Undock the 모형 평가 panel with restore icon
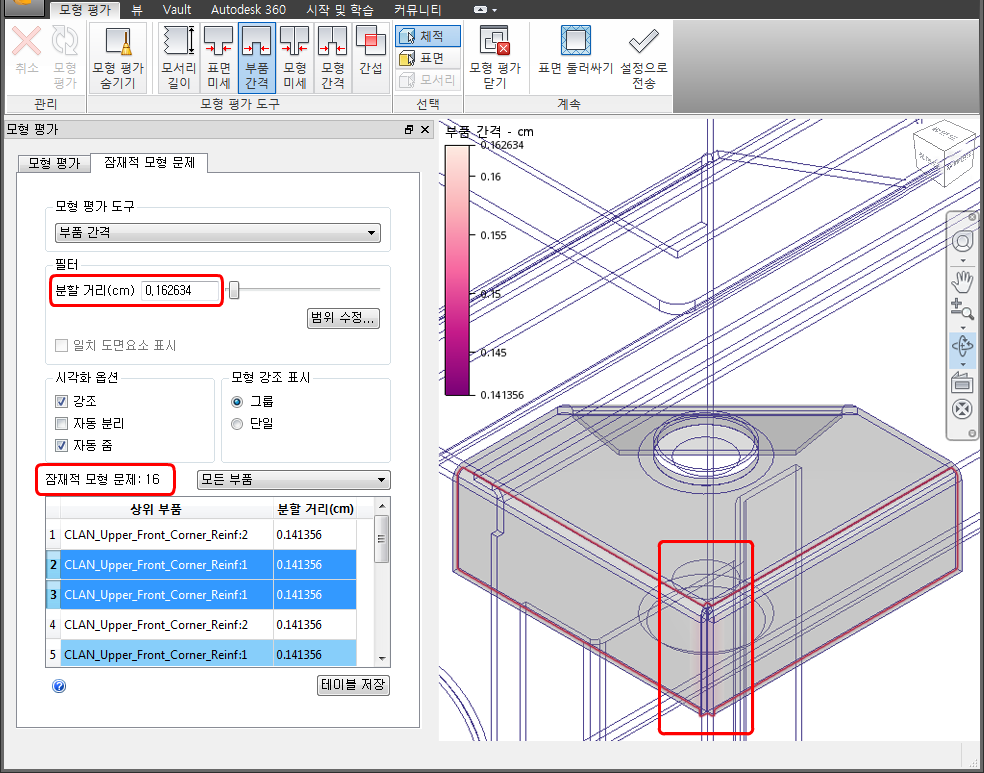This screenshot has width=984, height=773. tap(409, 129)
